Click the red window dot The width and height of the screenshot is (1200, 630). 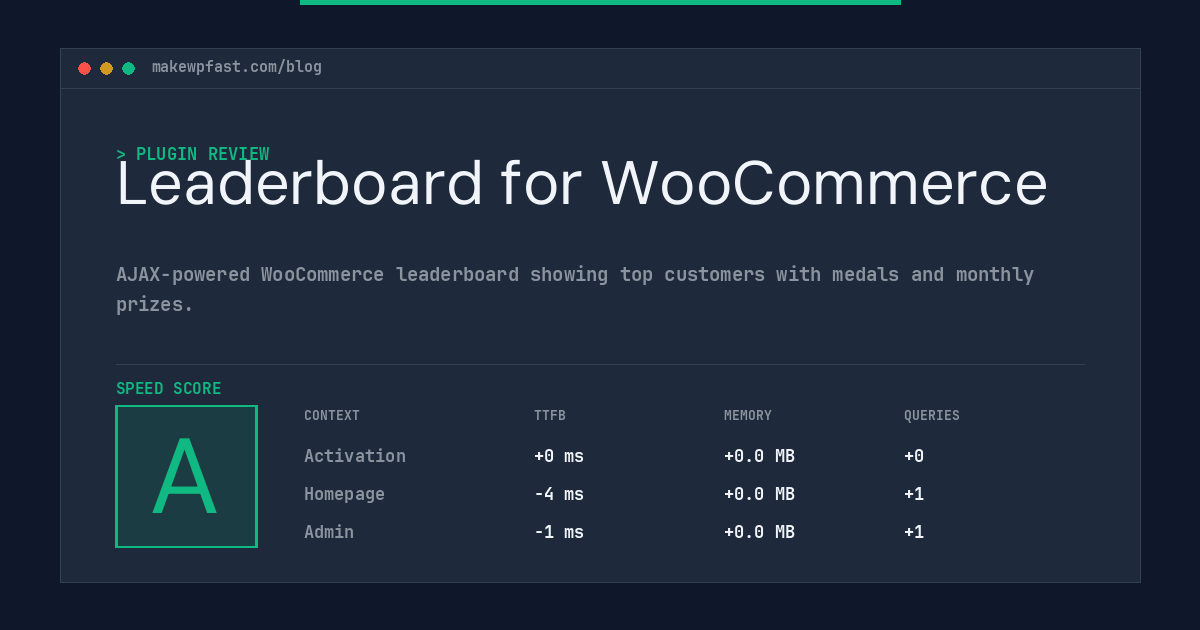84,68
